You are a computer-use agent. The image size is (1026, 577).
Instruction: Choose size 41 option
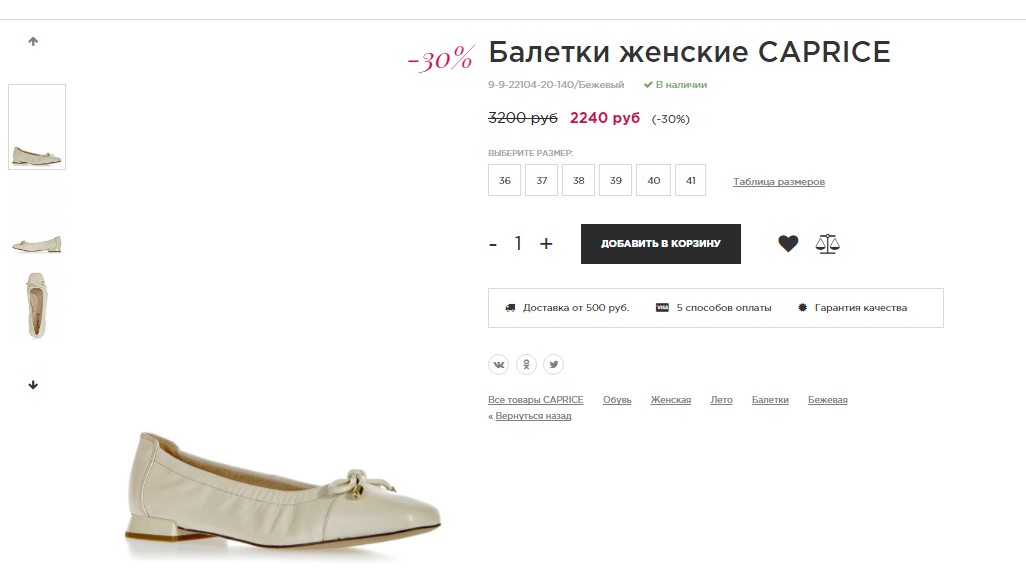tap(690, 180)
